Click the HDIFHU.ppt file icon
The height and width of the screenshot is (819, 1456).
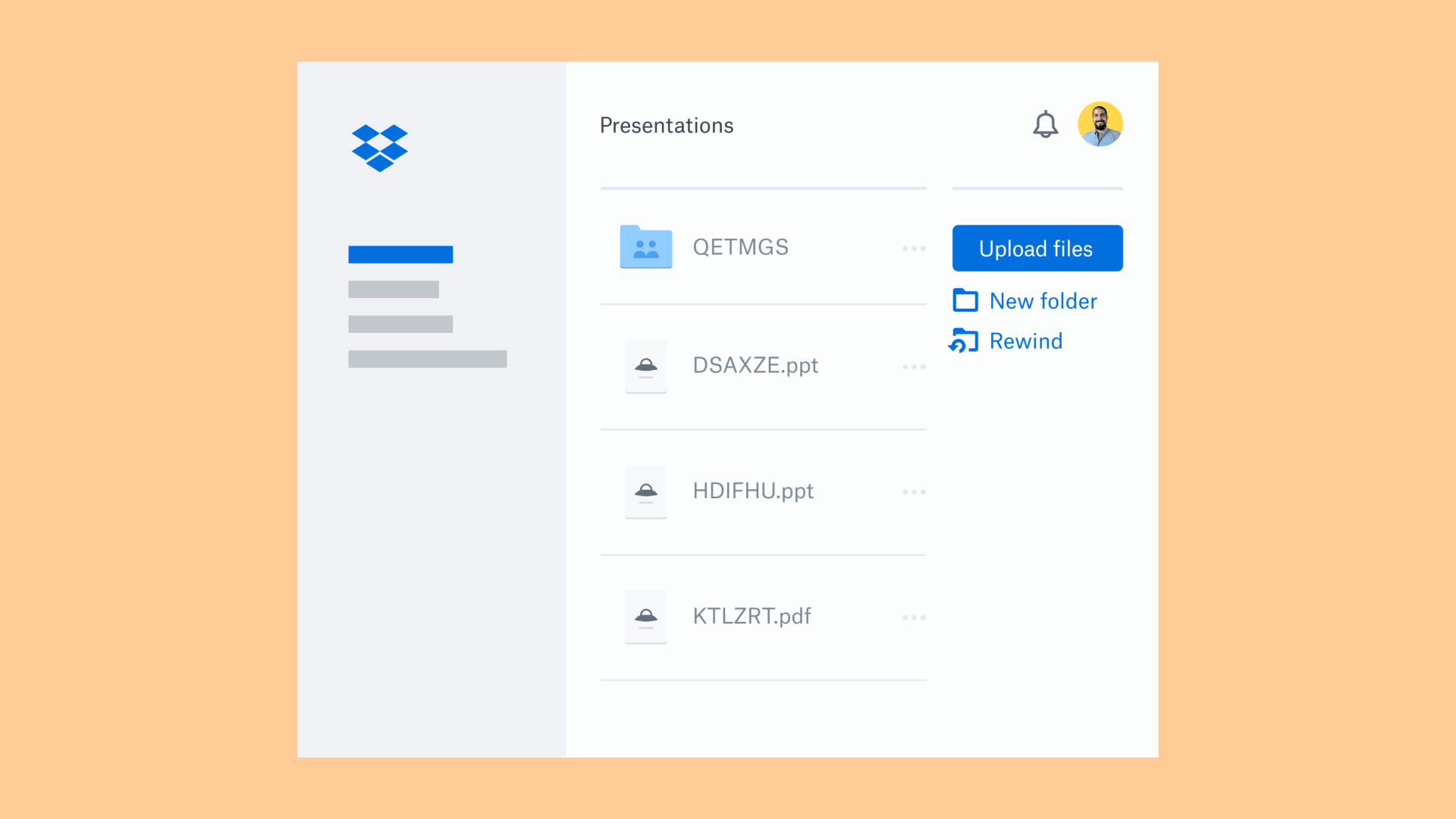(x=645, y=491)
